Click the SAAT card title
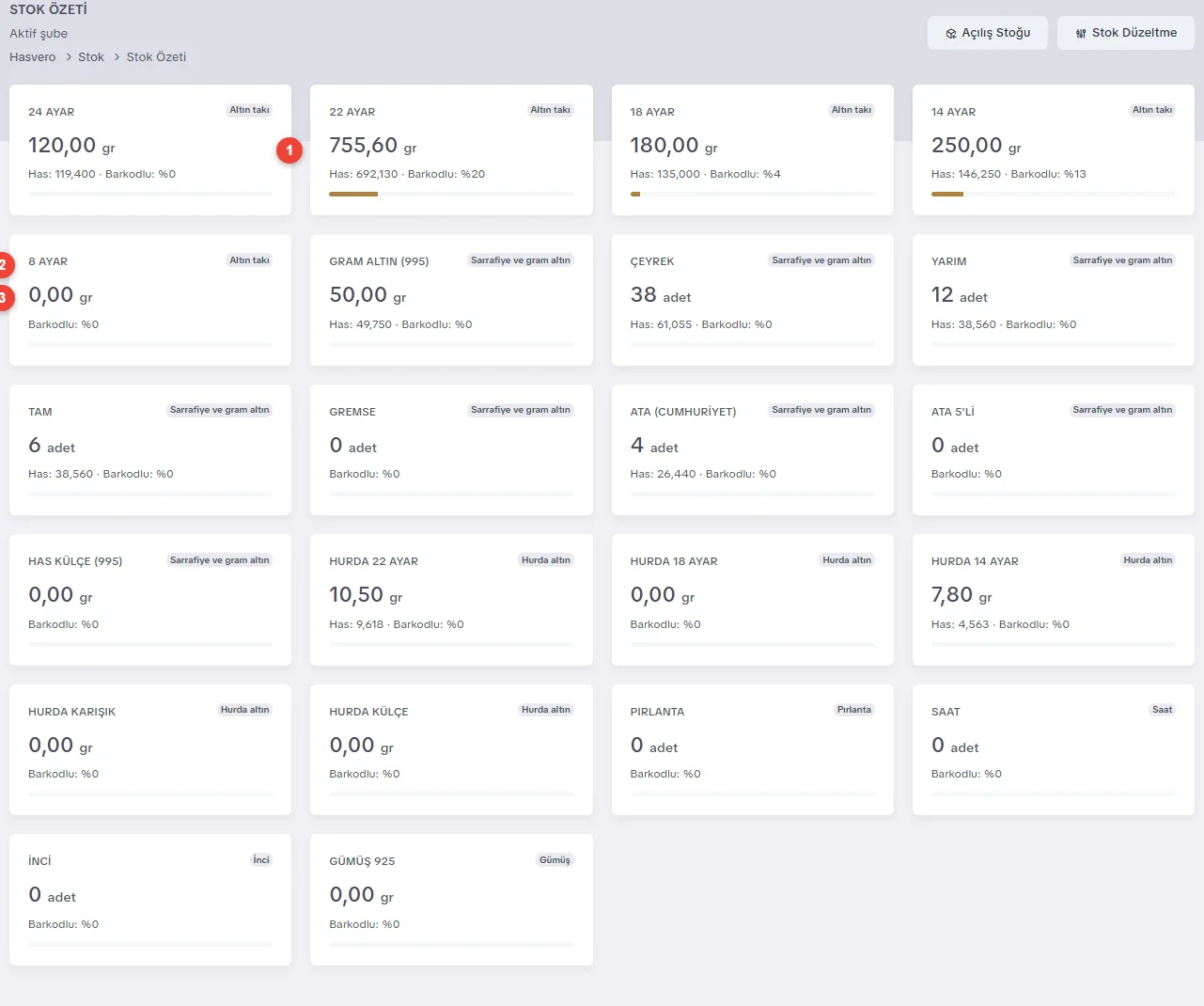The width and height of the screenshot is (1204, 1006). [x=946, y=712]
